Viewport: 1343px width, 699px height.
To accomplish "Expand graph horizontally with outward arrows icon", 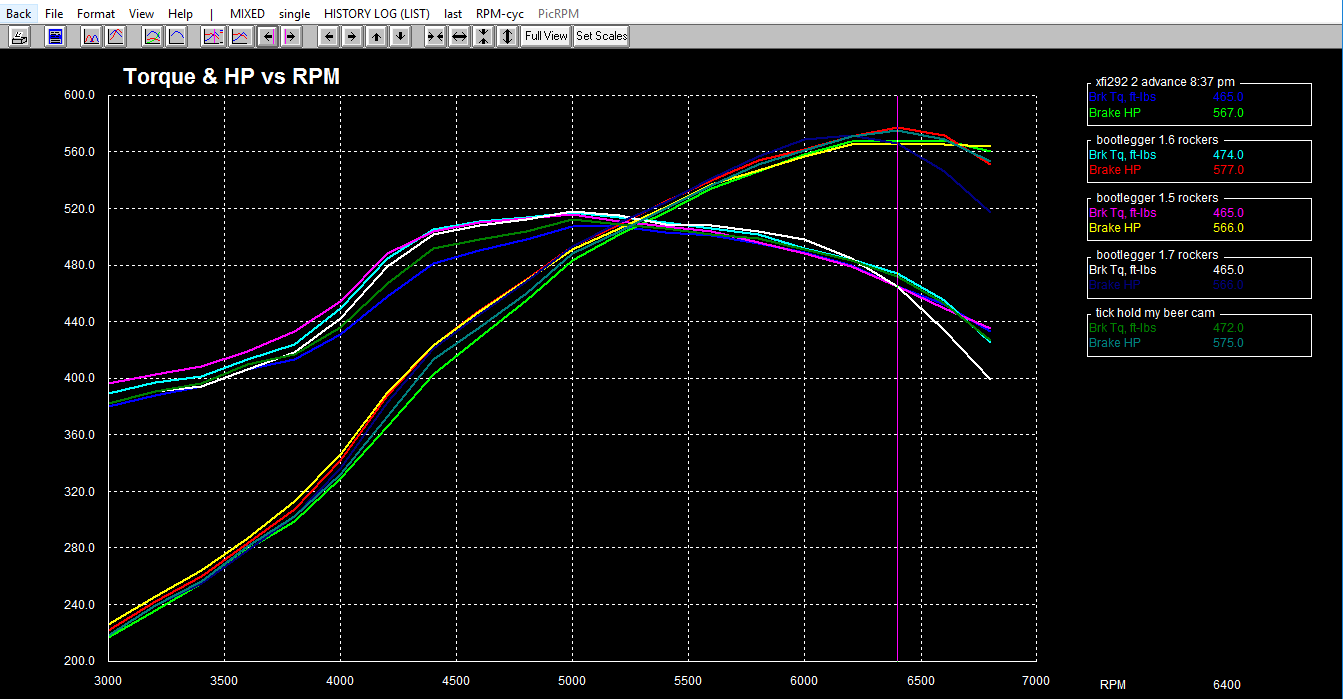I will [x=459, y=36].
